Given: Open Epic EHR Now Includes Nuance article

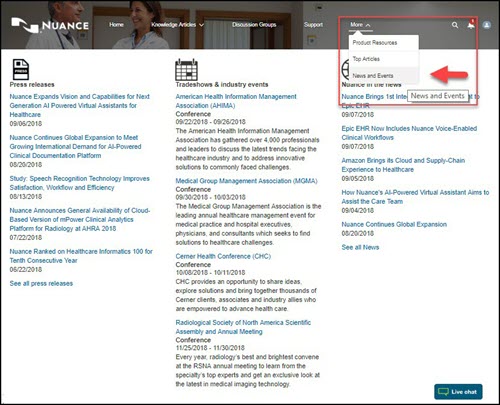Looking at the screenshot, I should tap(409, 133).
